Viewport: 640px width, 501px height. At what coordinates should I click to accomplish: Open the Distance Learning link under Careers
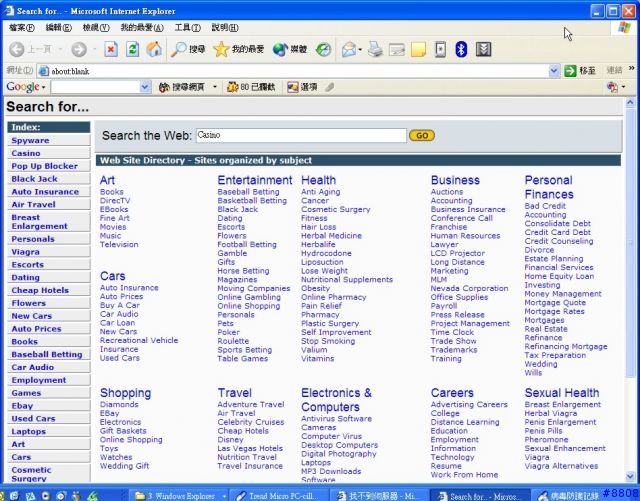(x=465, y=422)
